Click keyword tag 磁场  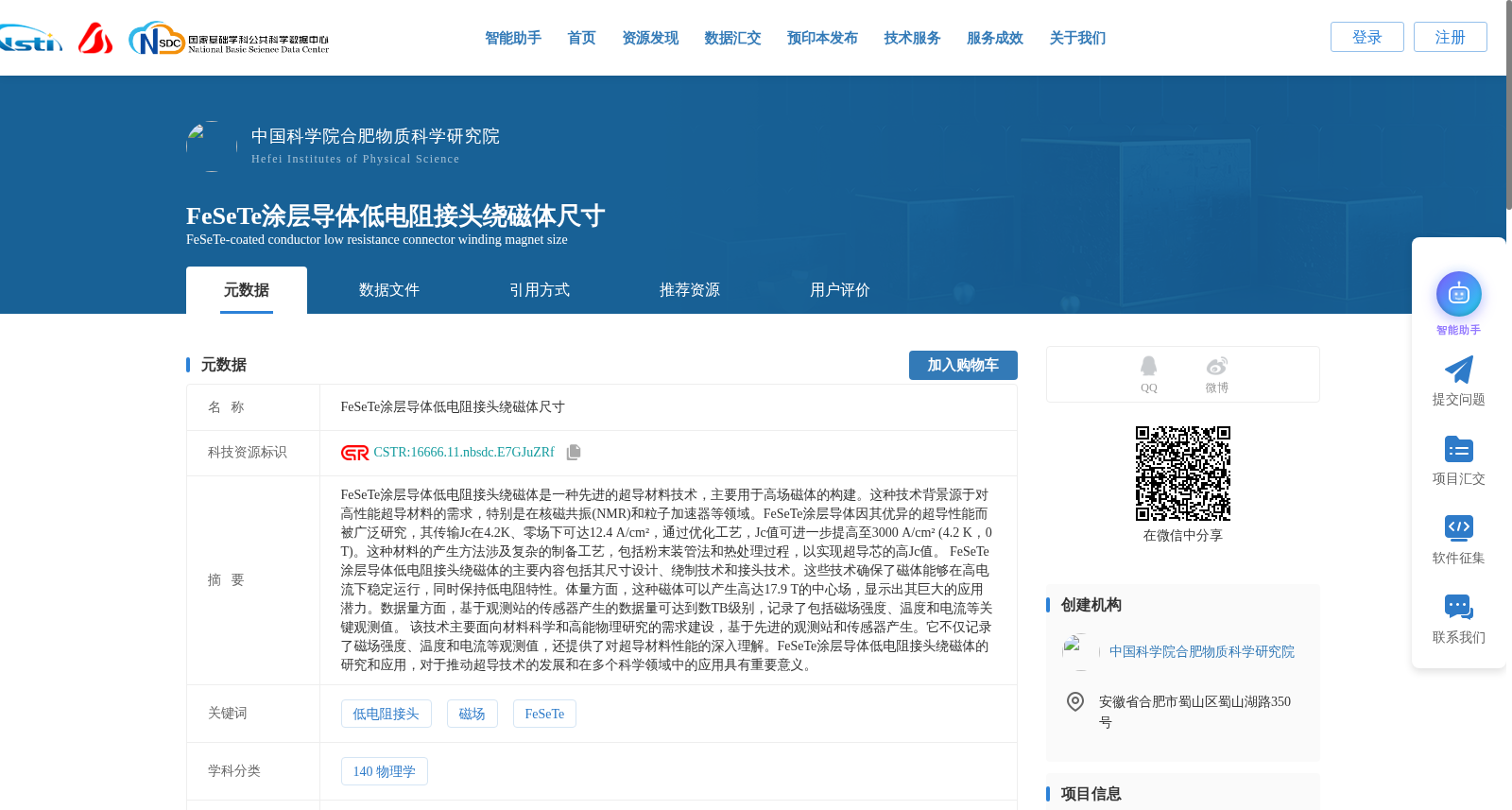click(x=472, y=714)
